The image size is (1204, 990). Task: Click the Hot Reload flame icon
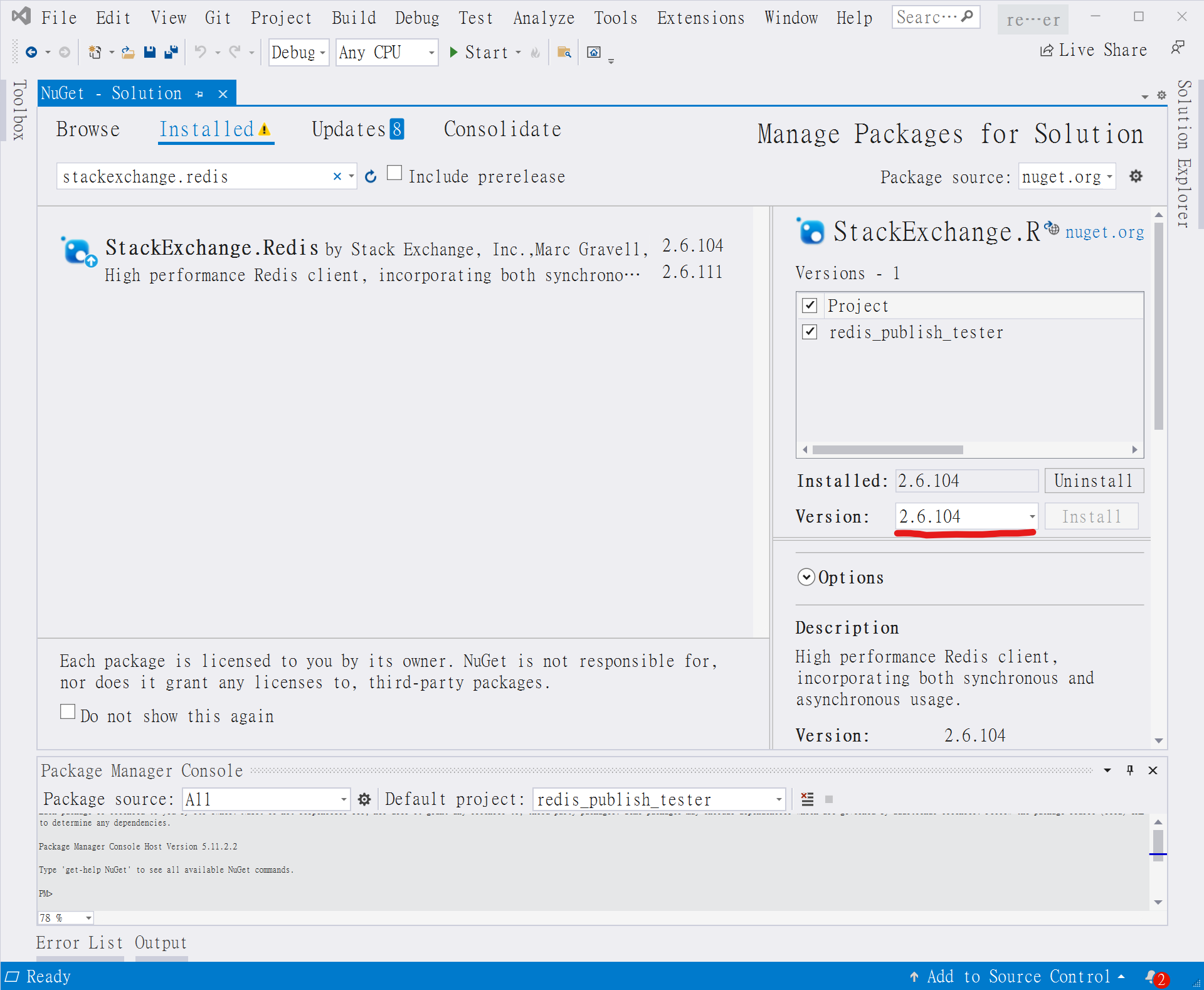pos(535,53)
